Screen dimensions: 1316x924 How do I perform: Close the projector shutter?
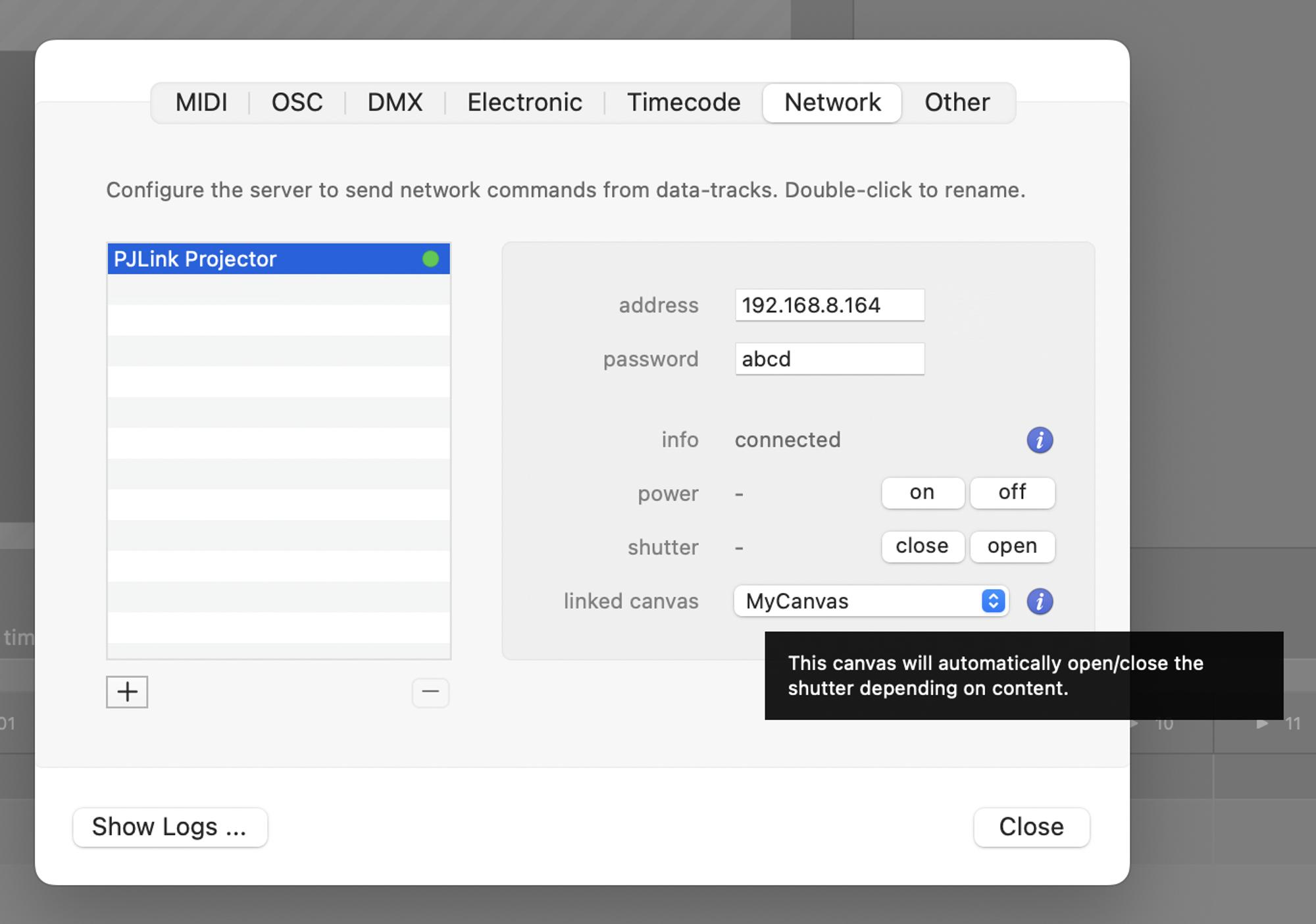[x=922, y=547]
